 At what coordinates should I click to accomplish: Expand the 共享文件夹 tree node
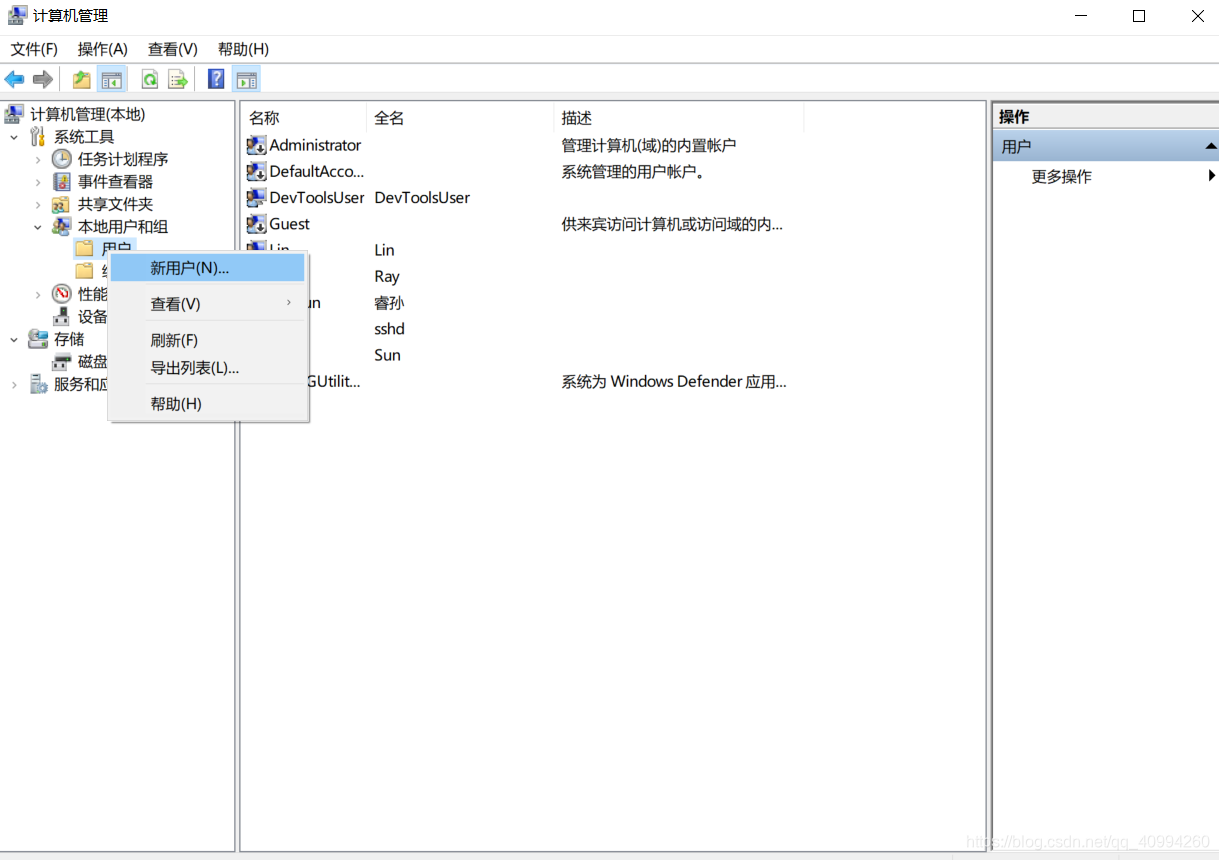[38, 204]
